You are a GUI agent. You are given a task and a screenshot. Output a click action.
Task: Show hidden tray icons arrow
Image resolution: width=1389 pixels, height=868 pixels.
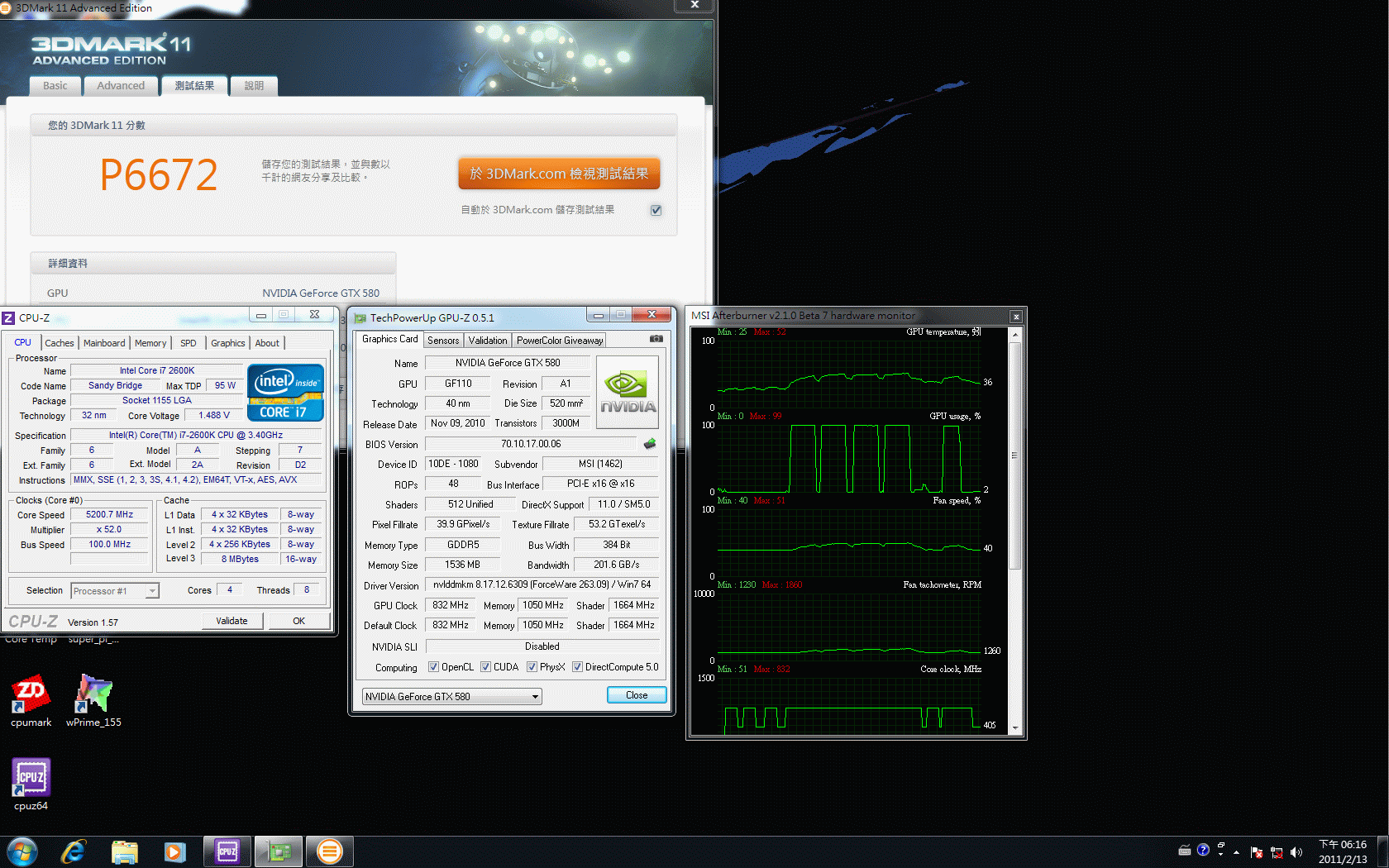click(1236, 852)
